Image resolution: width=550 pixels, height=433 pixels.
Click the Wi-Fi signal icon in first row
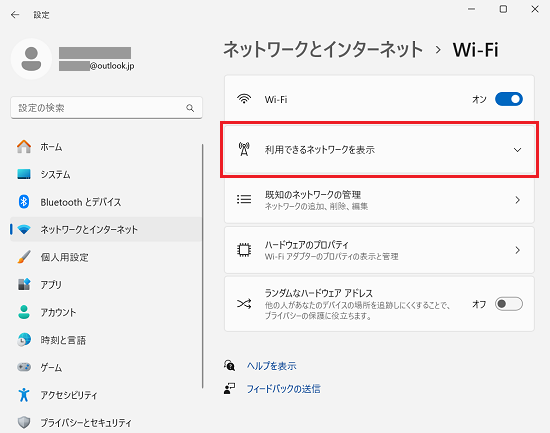(244, 99)
